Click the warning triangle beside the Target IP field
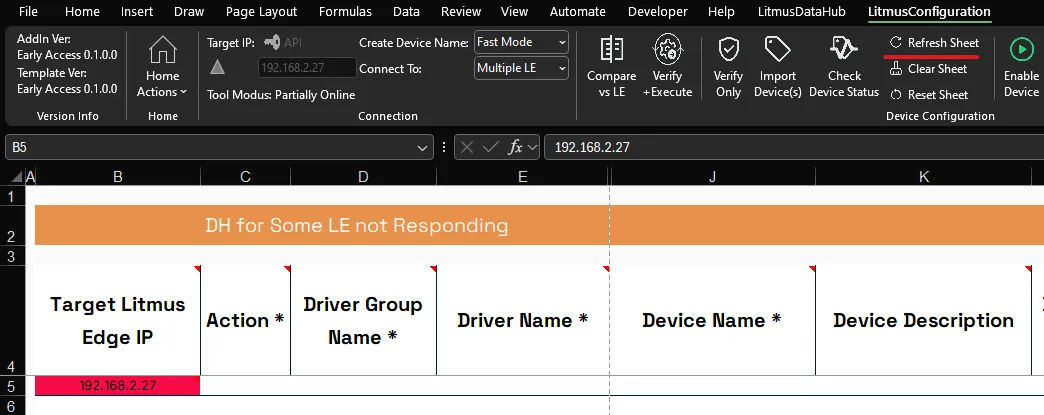This screenshot has width=1044, height=415. pos(218,67)
